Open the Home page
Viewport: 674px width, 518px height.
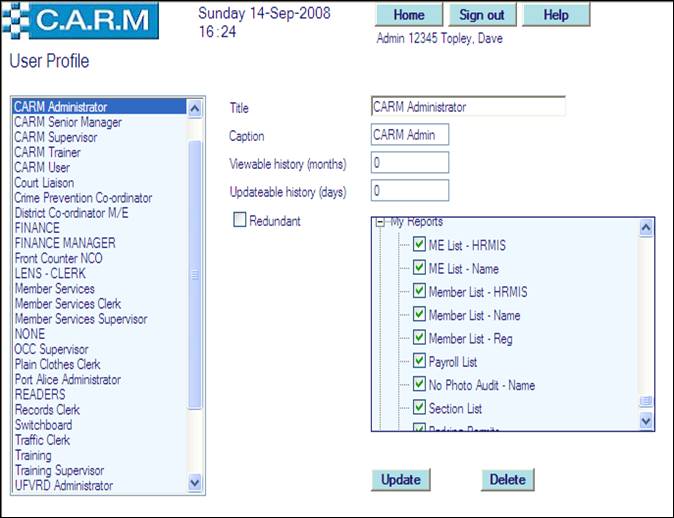coord(408,15)
